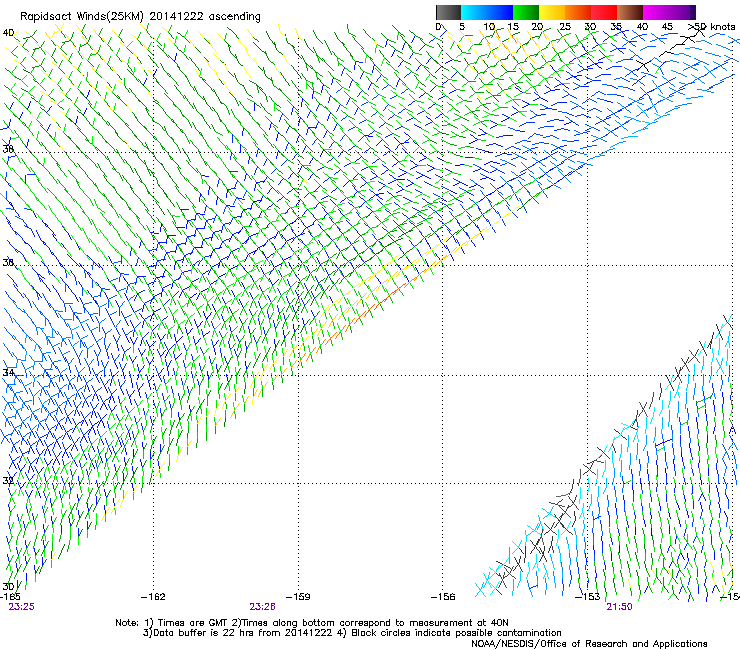Click the "-153" longitude axis label
The width and height of the screenshot is (740, 650).
(x=588, y=597)
